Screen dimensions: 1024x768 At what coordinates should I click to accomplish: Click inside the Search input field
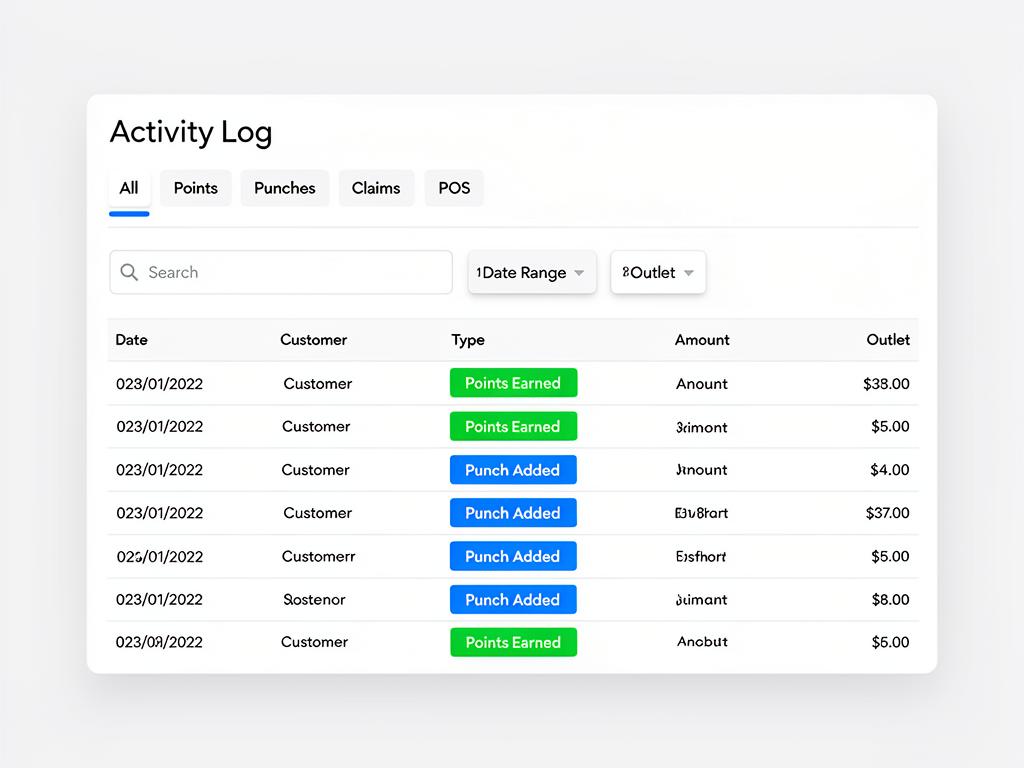coord(280,272)
